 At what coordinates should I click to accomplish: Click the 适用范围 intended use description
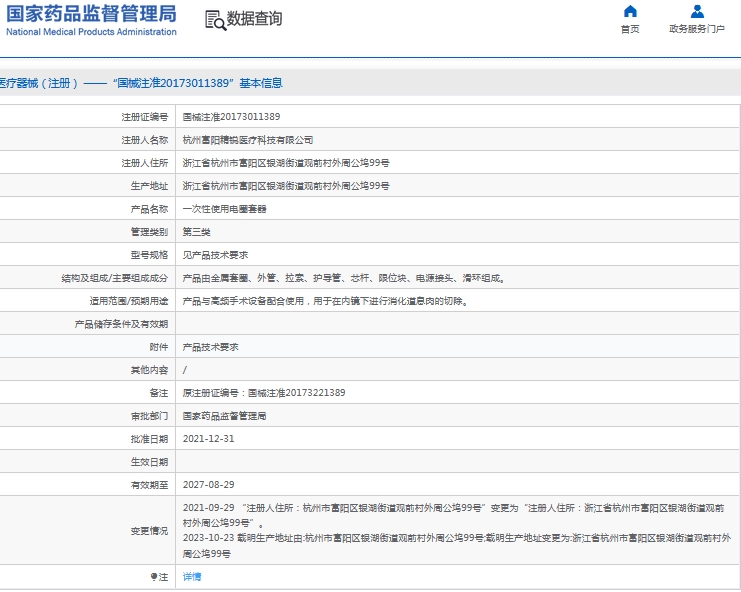pos(327,301)
